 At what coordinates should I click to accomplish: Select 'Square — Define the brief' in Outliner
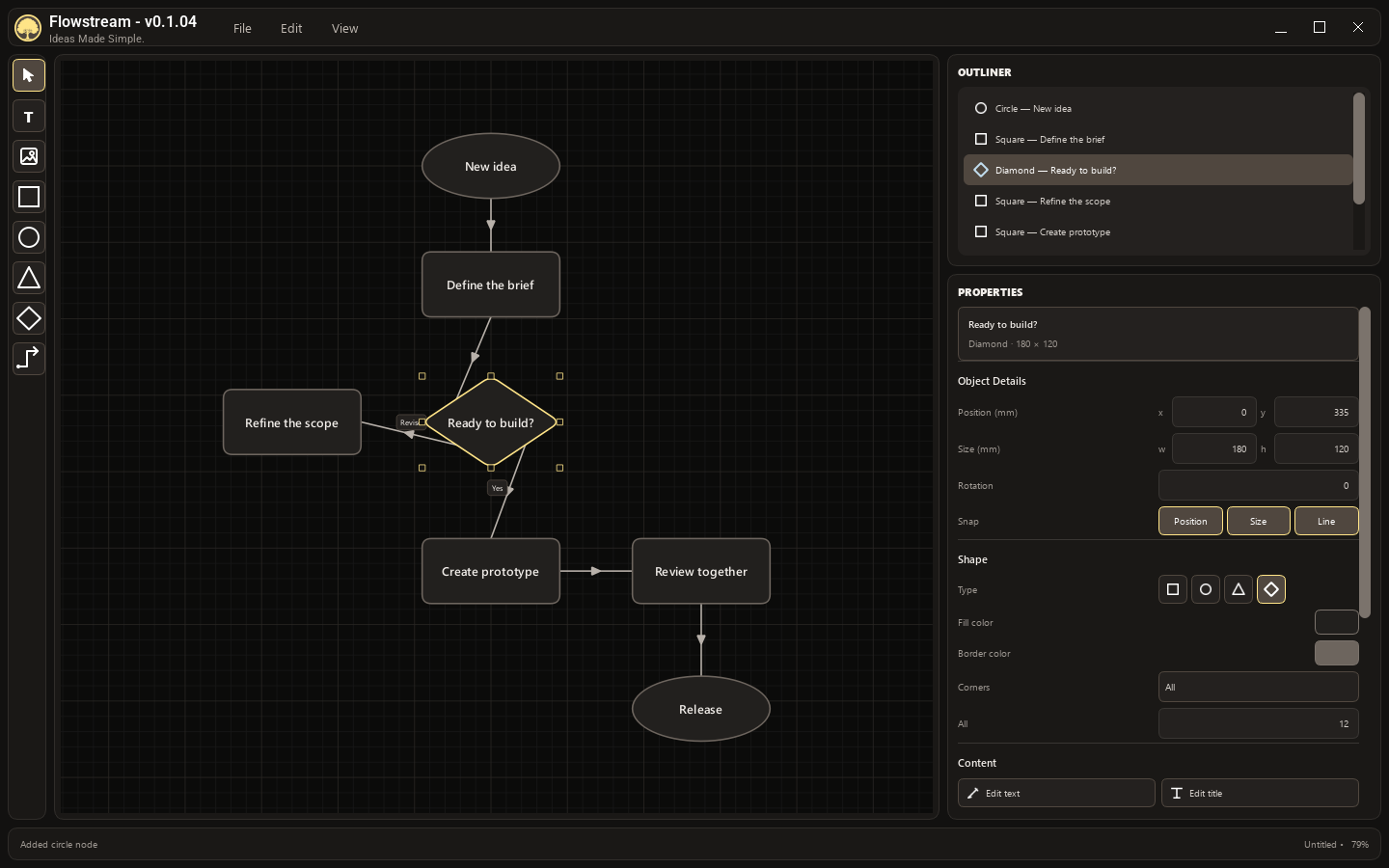1157,139
